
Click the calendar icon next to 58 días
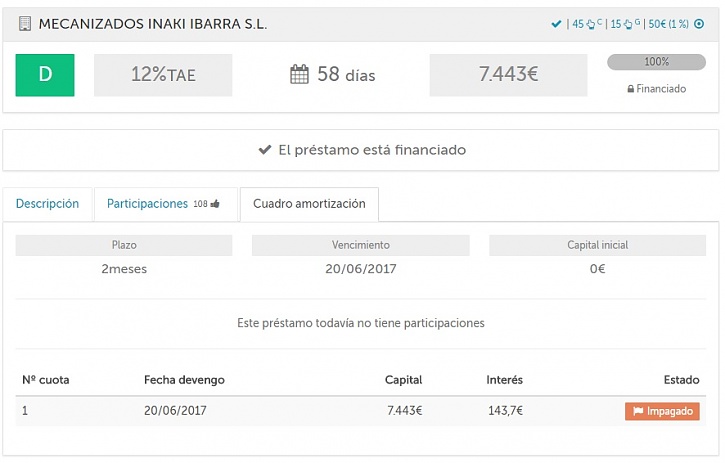tap(299, 74)
